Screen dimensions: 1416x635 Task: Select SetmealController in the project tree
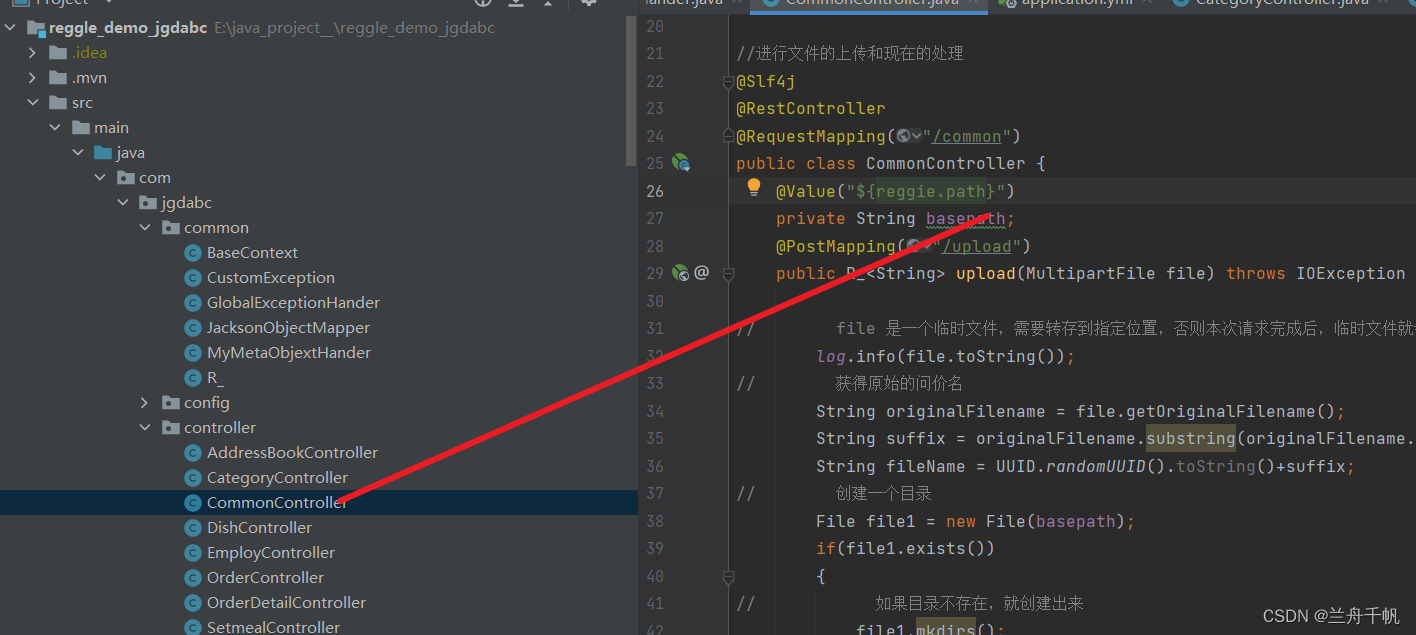[x=318, y=626]
